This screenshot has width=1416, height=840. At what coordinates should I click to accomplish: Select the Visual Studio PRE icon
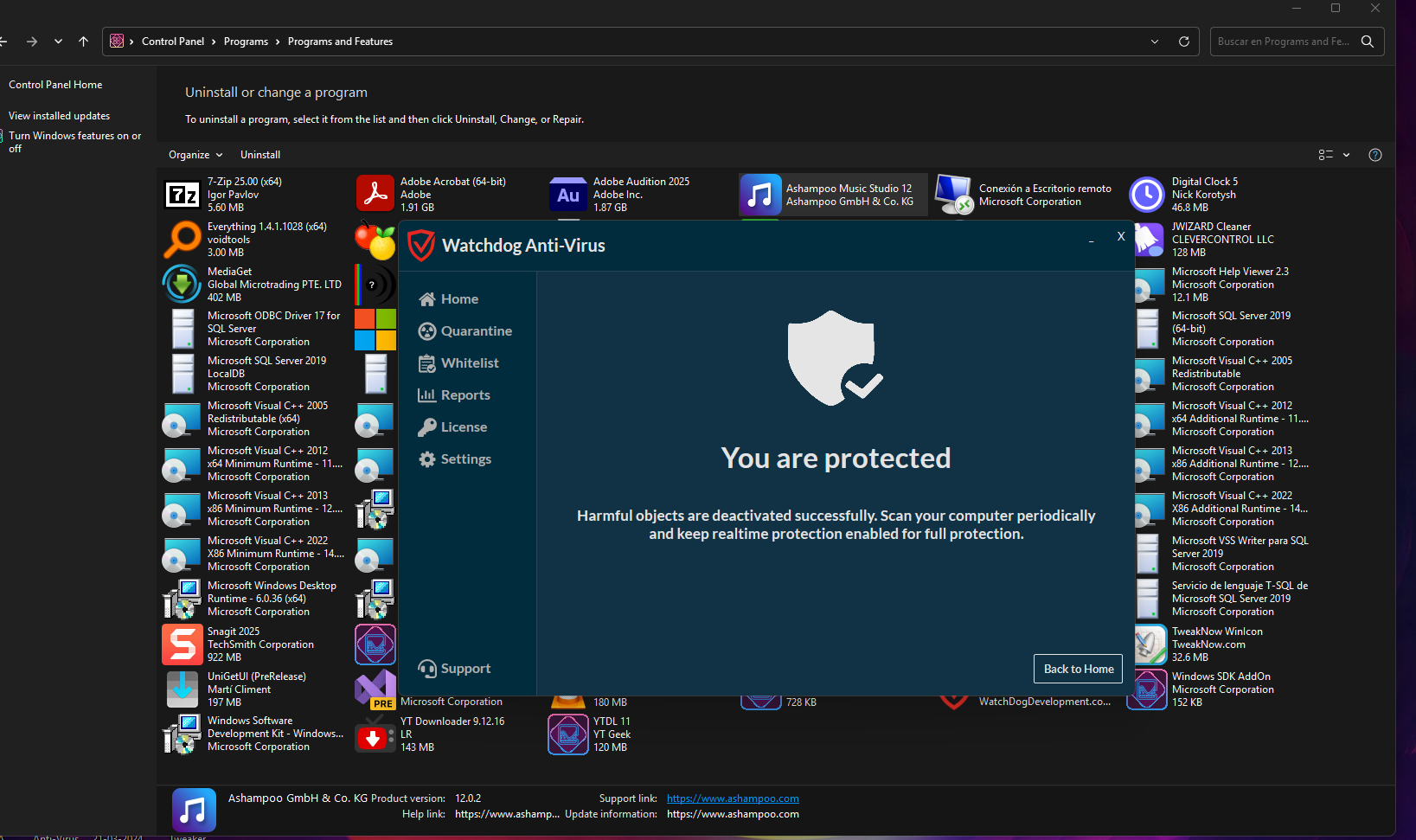tap(375, 689)
